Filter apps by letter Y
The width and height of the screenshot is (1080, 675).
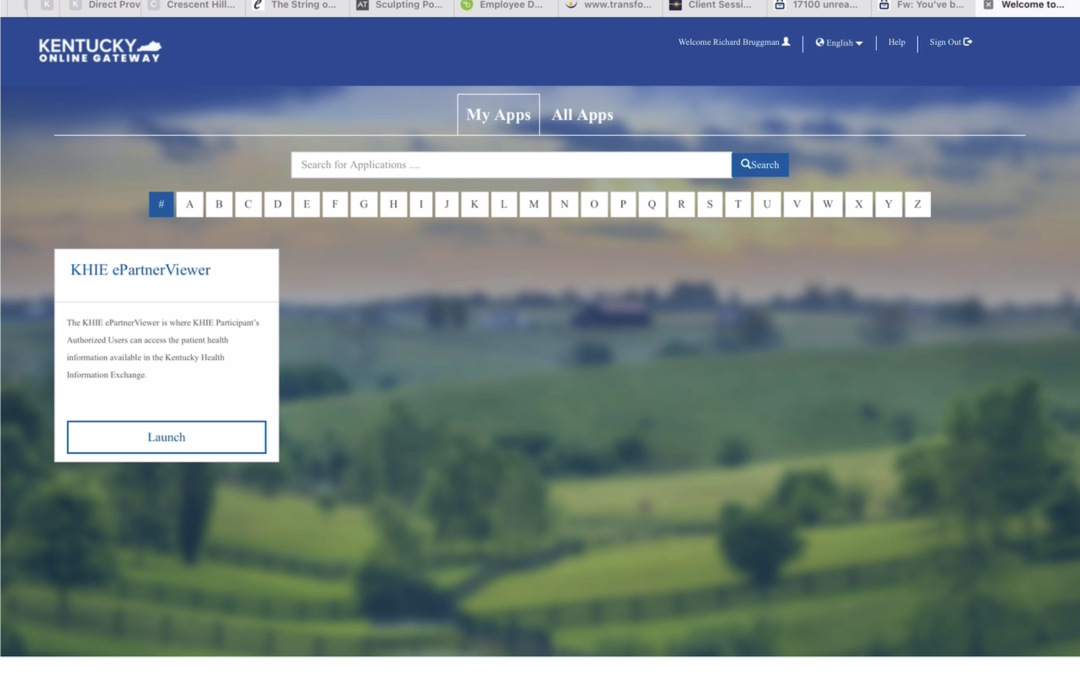coord(889,204)
